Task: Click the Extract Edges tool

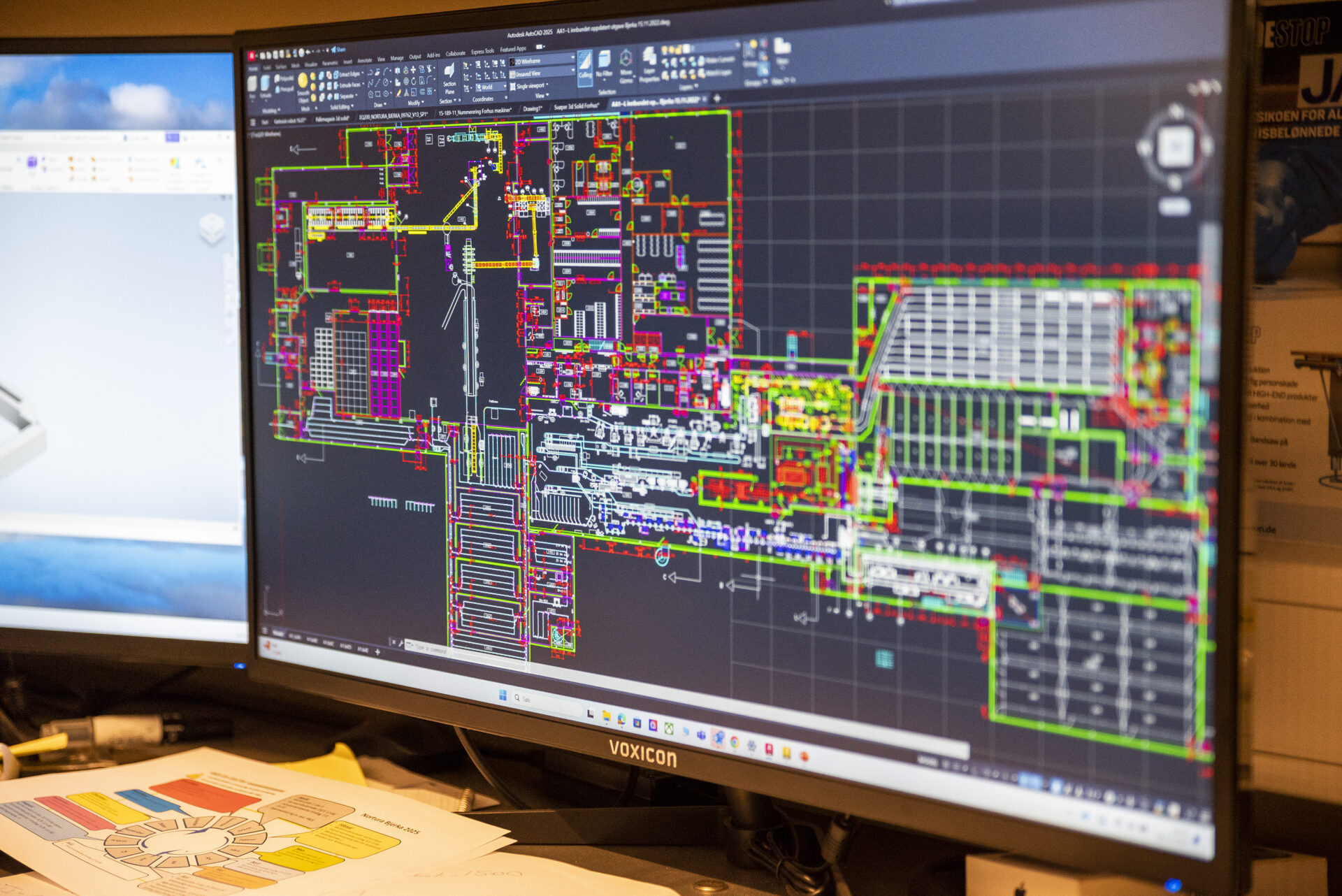Action: tap(347, 74)
